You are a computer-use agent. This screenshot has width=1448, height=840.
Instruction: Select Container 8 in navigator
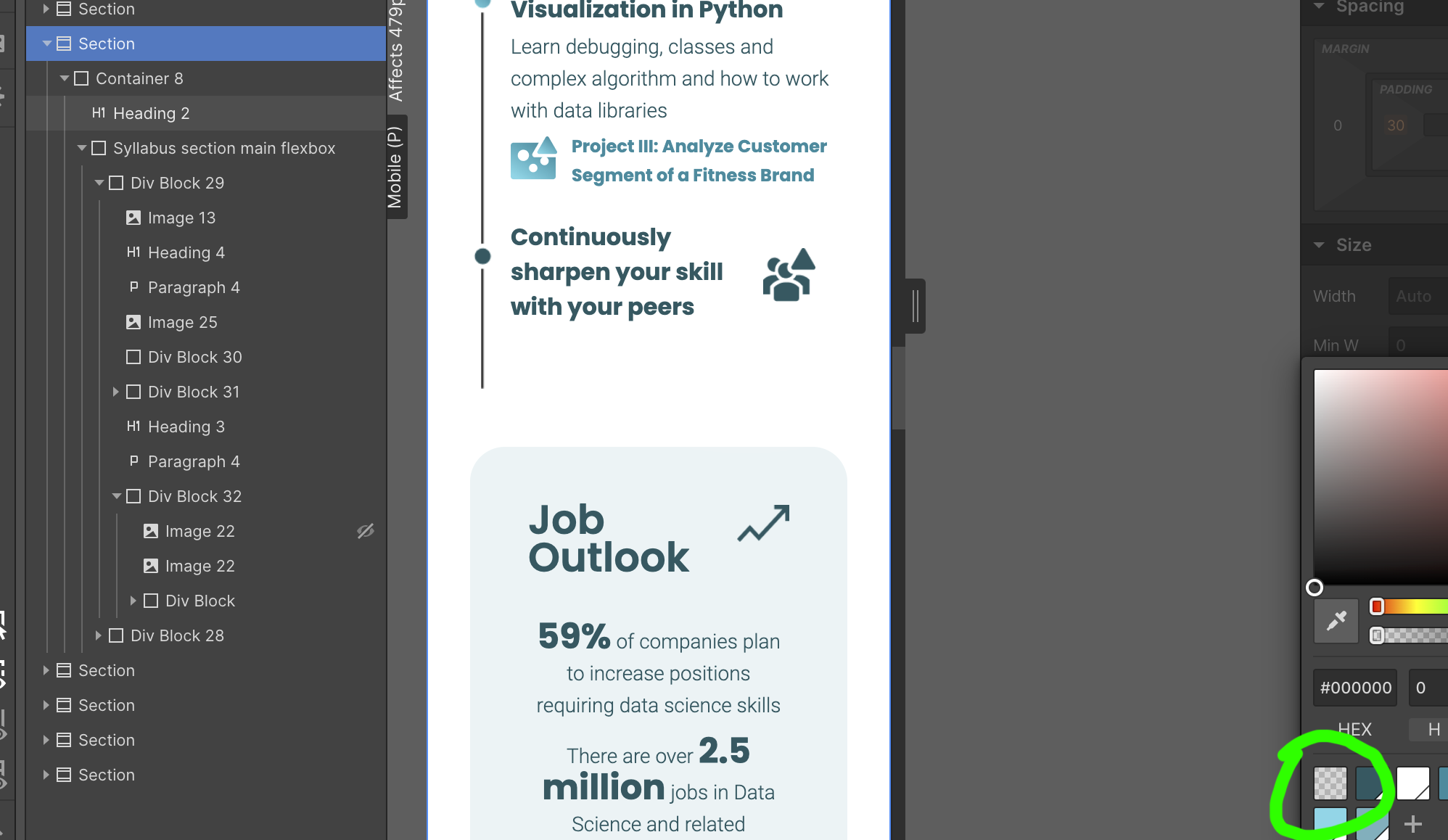[x=139, y=78]
